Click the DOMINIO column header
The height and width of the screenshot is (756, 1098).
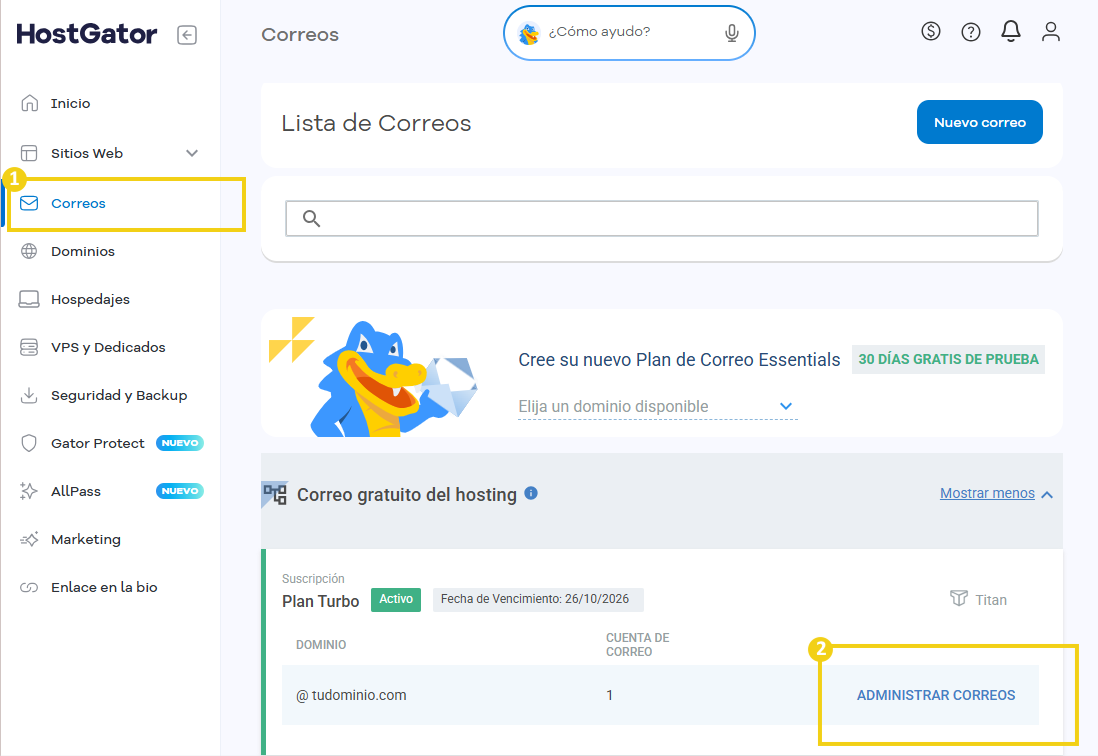(321, 645)
